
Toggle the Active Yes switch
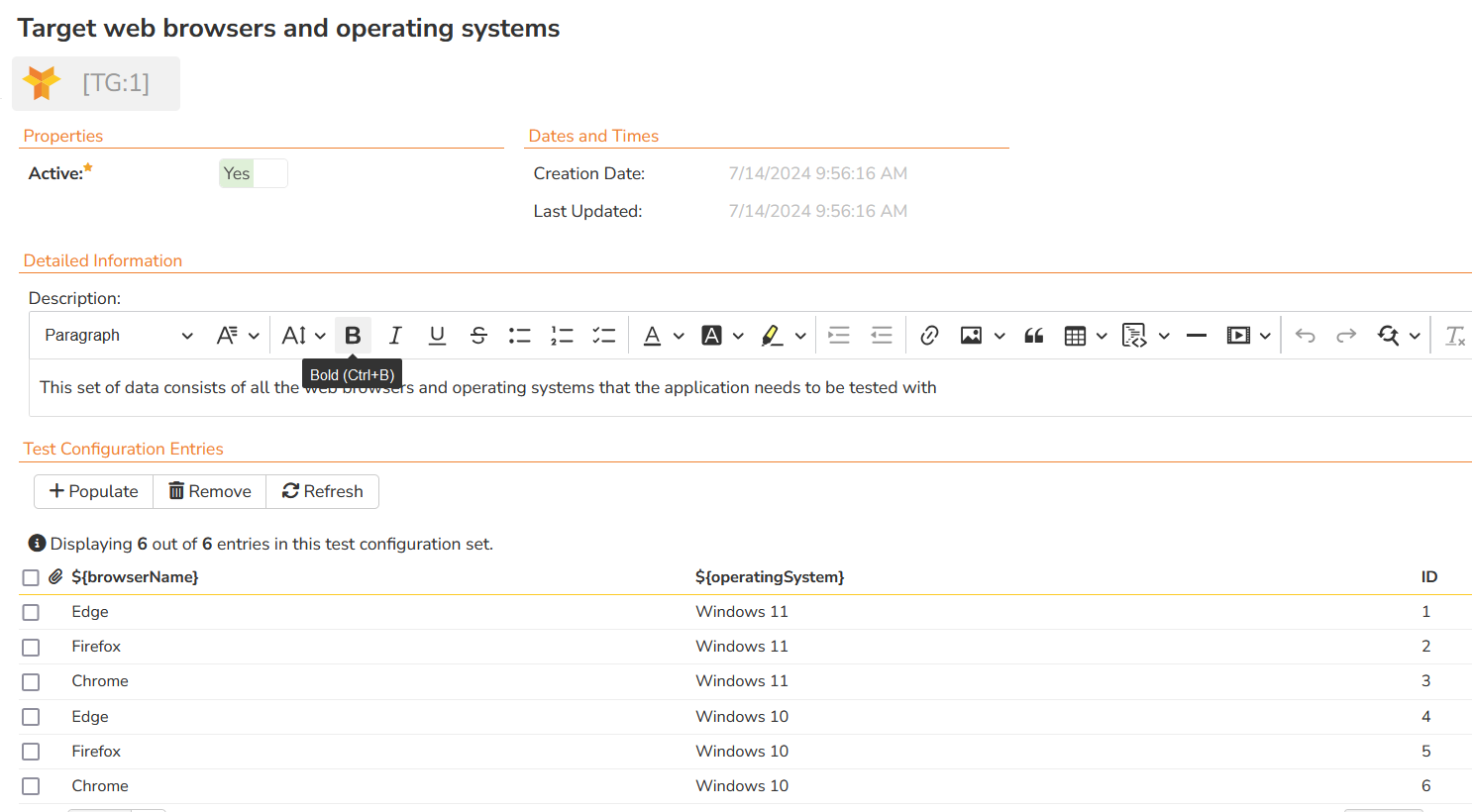254,173
